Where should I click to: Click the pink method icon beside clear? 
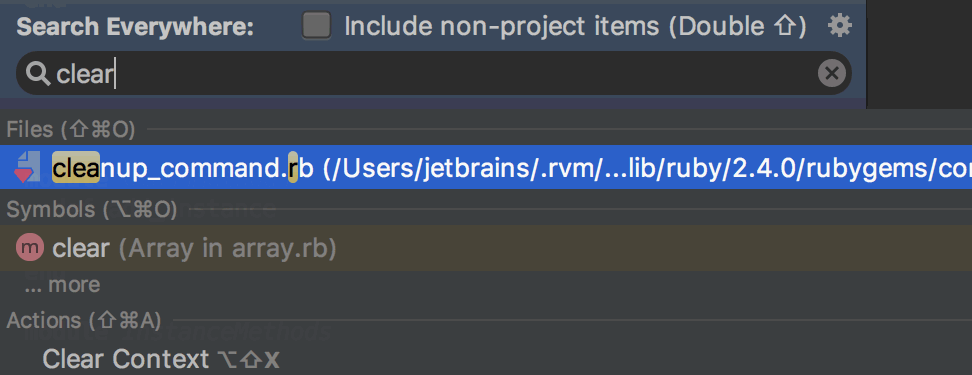click(30, 248)
